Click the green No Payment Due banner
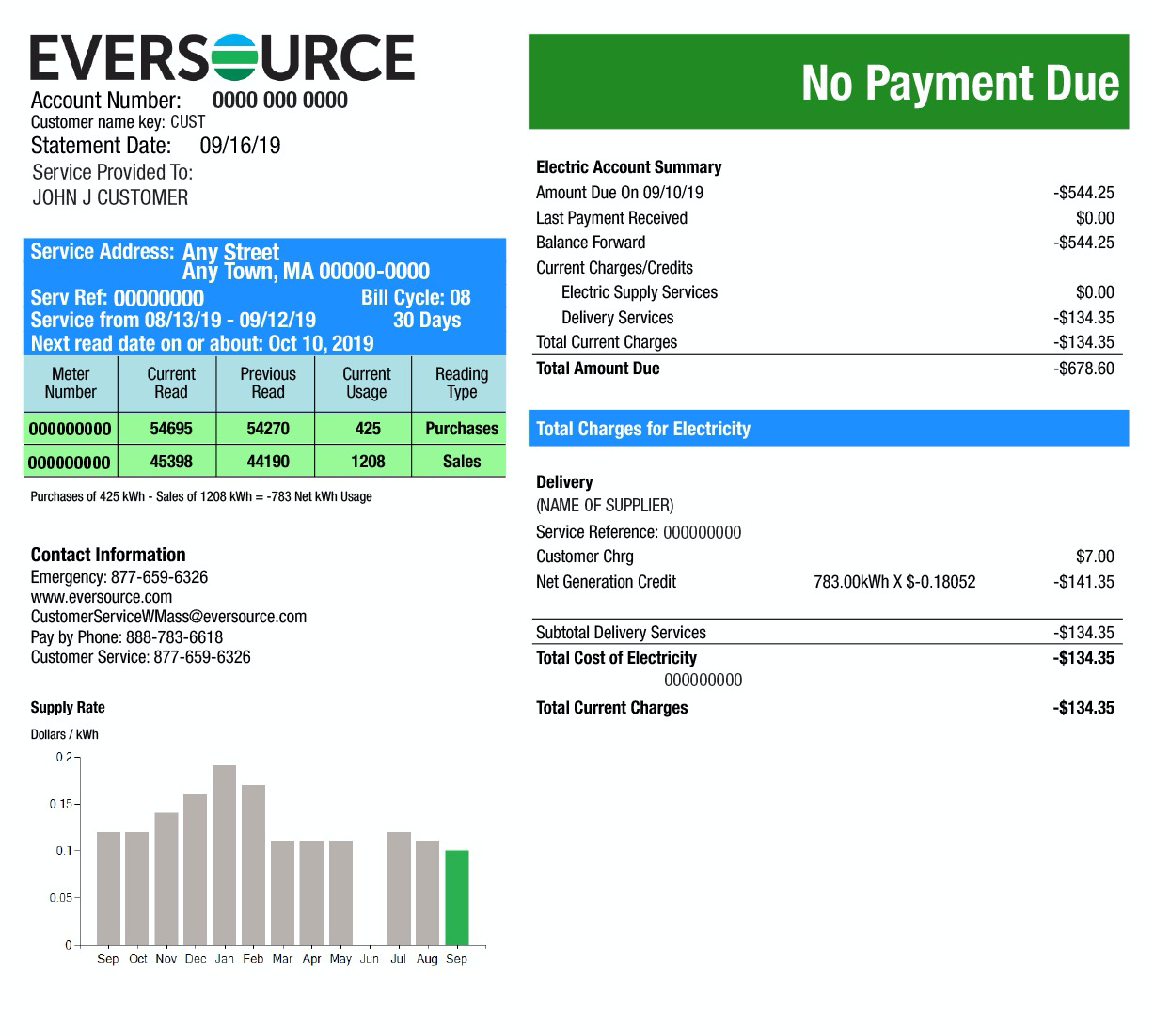 tap(828, 82)
